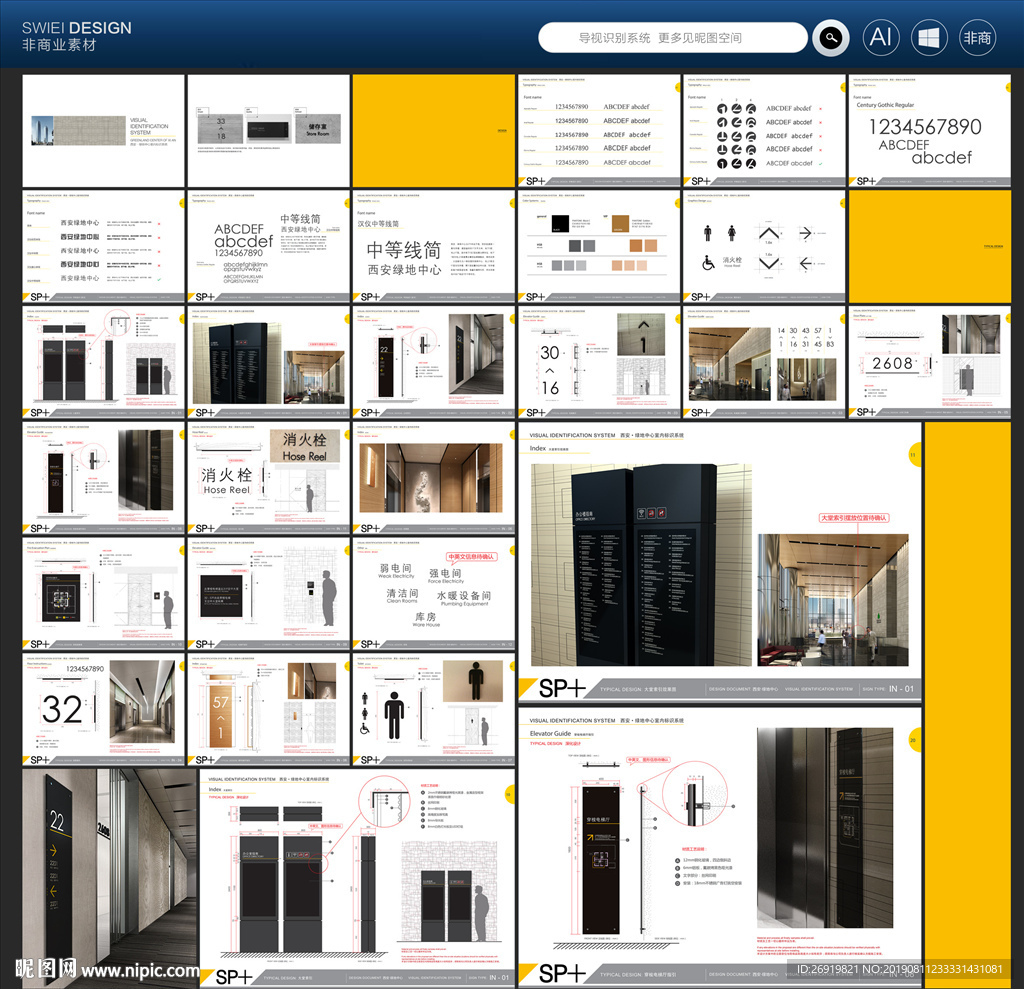
Task: Click the up chevron arrow on the symbols page
Action: [x=769, y=233]
